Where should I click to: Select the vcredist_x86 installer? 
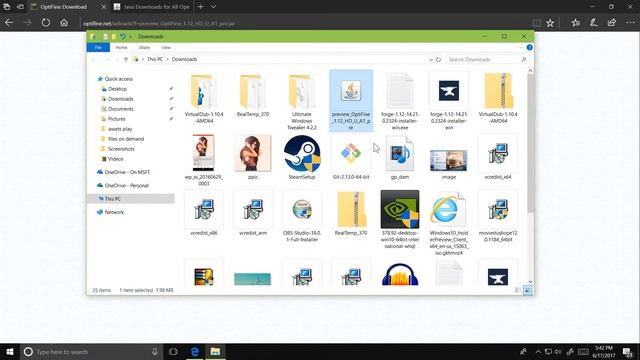click(x=204, y=213)
